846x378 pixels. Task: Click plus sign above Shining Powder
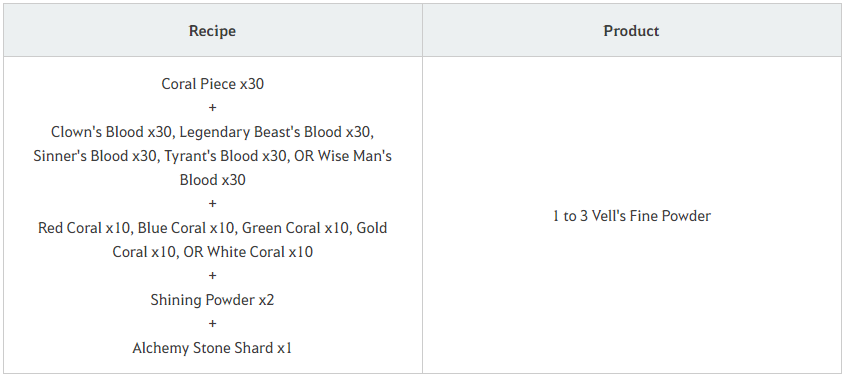(x=213, y=276)
